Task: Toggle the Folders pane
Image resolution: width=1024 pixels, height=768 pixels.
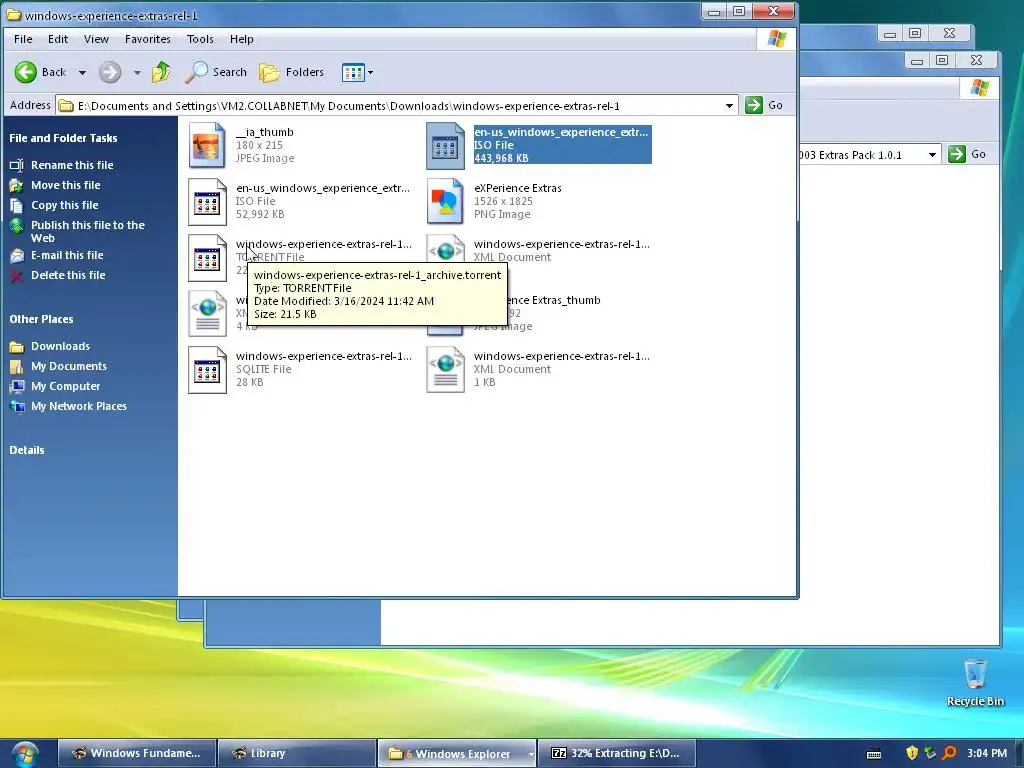Action: pyautogui.click(x=291, y=72)
